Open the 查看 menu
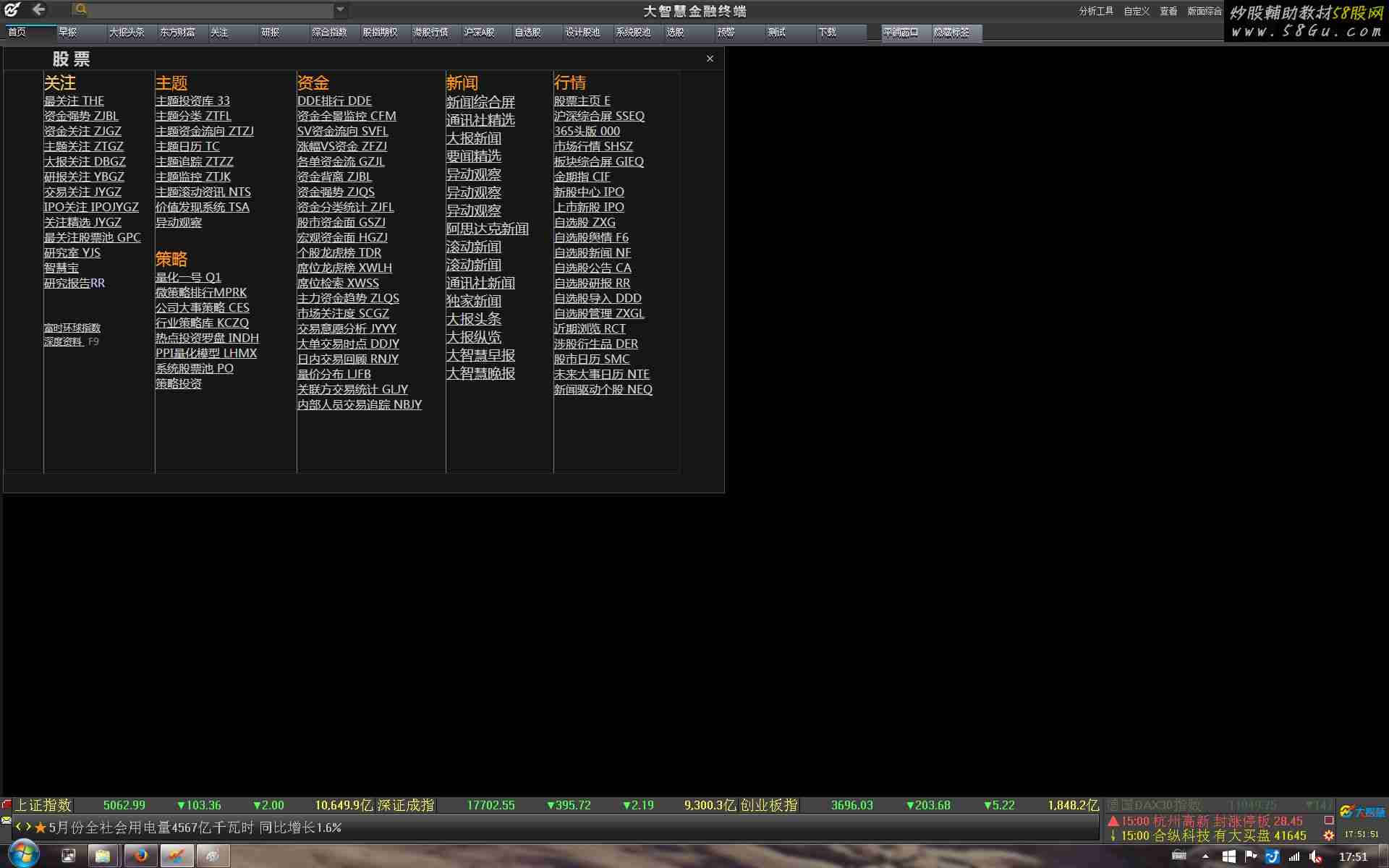The image size is (1389, 868). pos(1168,11)
